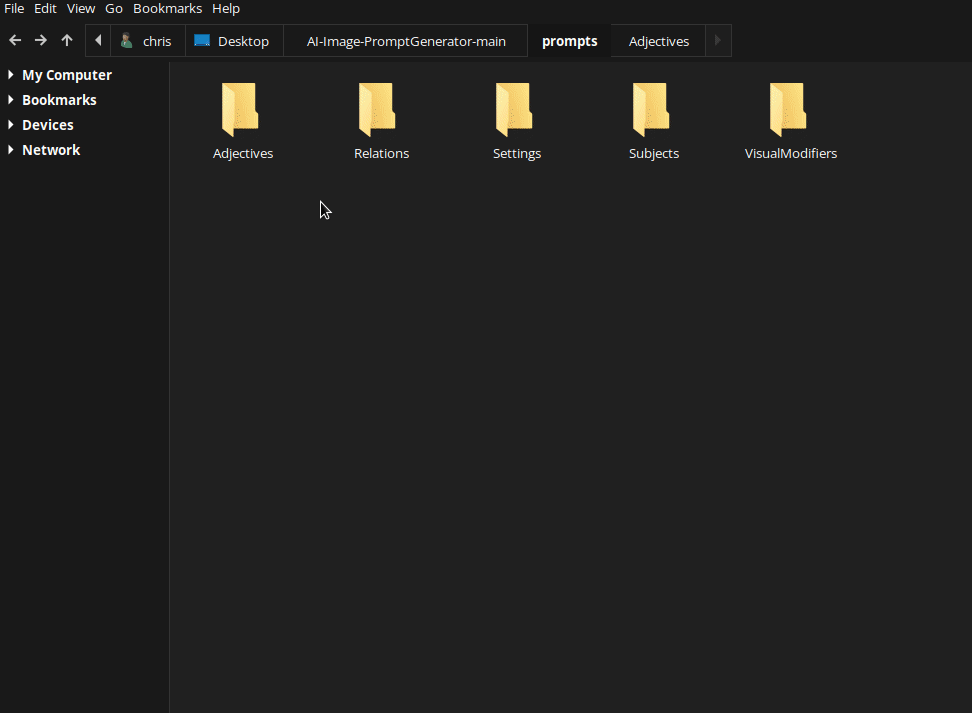
Task: Select the Adjectives folder icon
Action: click(x=240, y=109)
